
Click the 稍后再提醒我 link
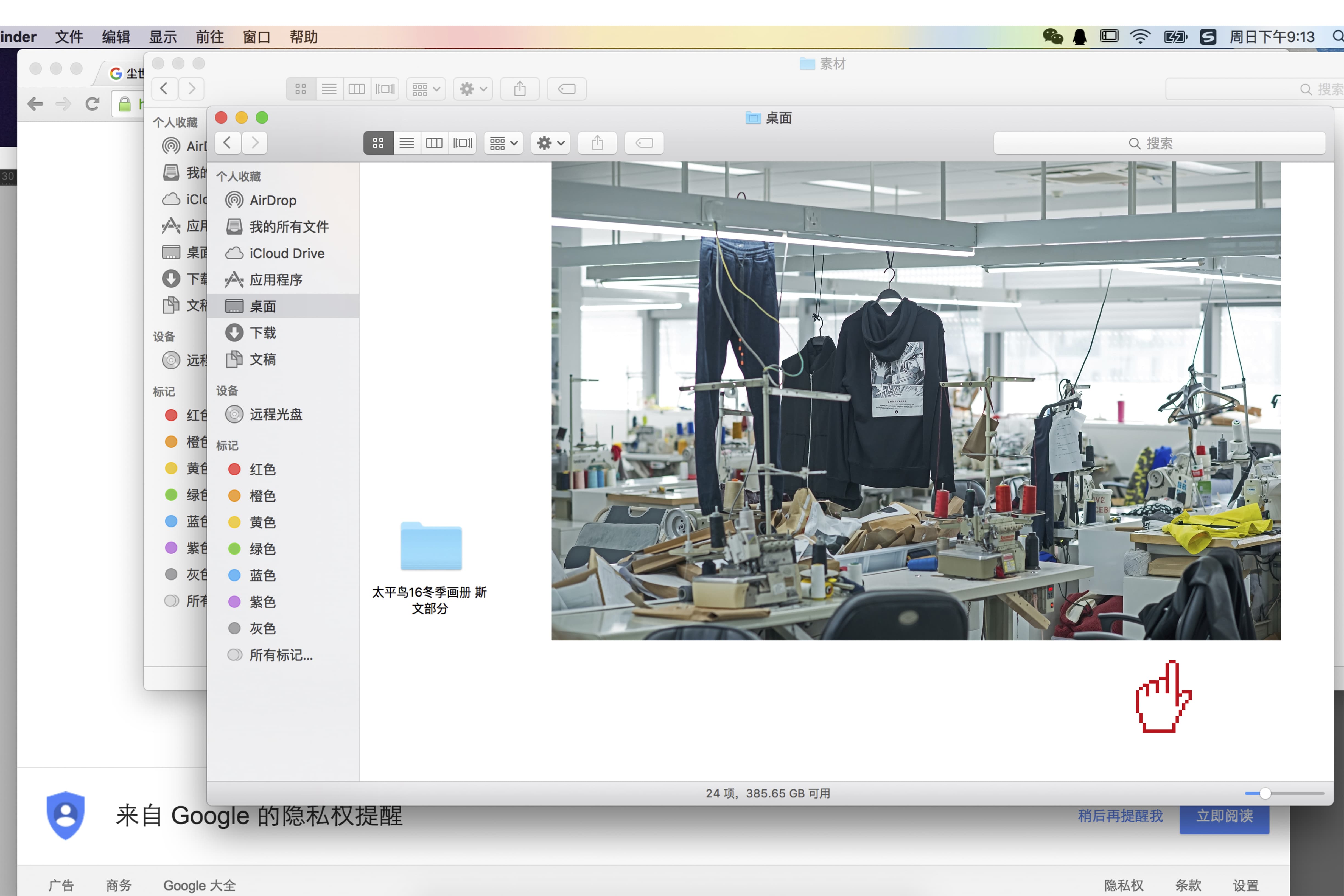point(1120,816)
